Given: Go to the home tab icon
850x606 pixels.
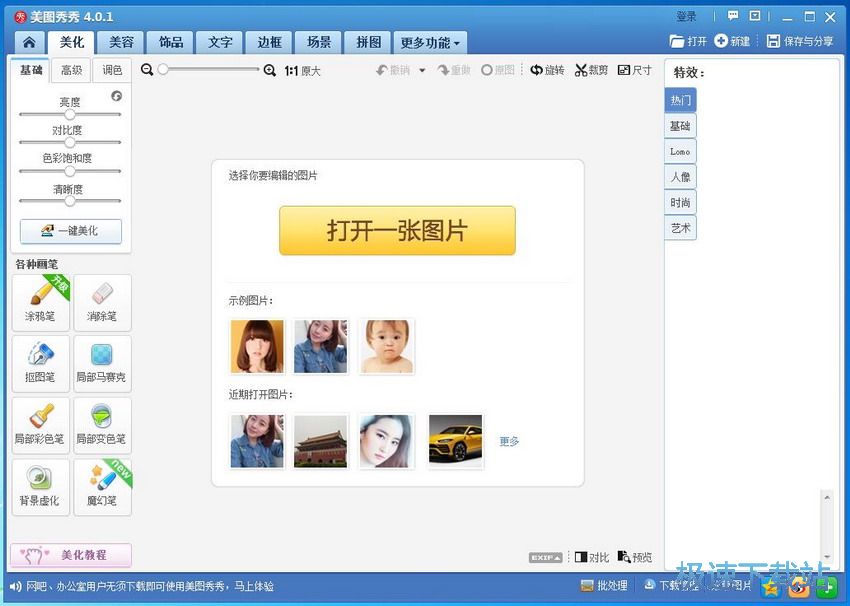Looking at the screenshot, I should [29, 42].
